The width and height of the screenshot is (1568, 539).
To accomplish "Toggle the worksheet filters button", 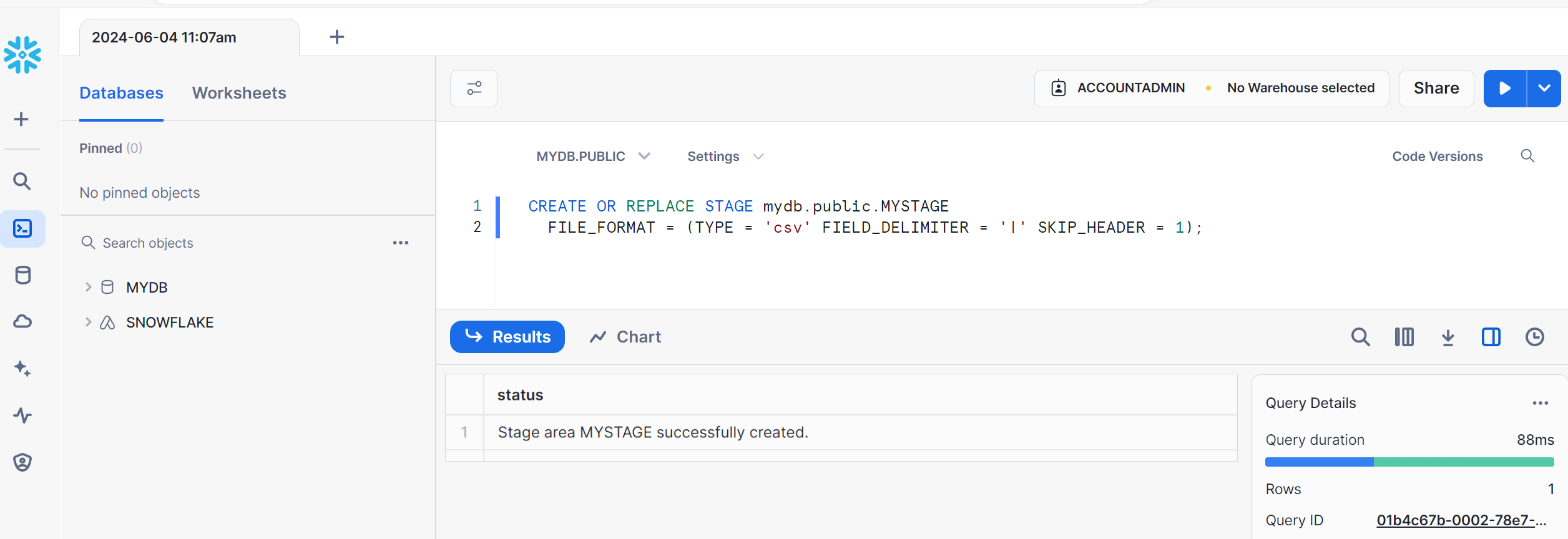I will coord(474,89).
